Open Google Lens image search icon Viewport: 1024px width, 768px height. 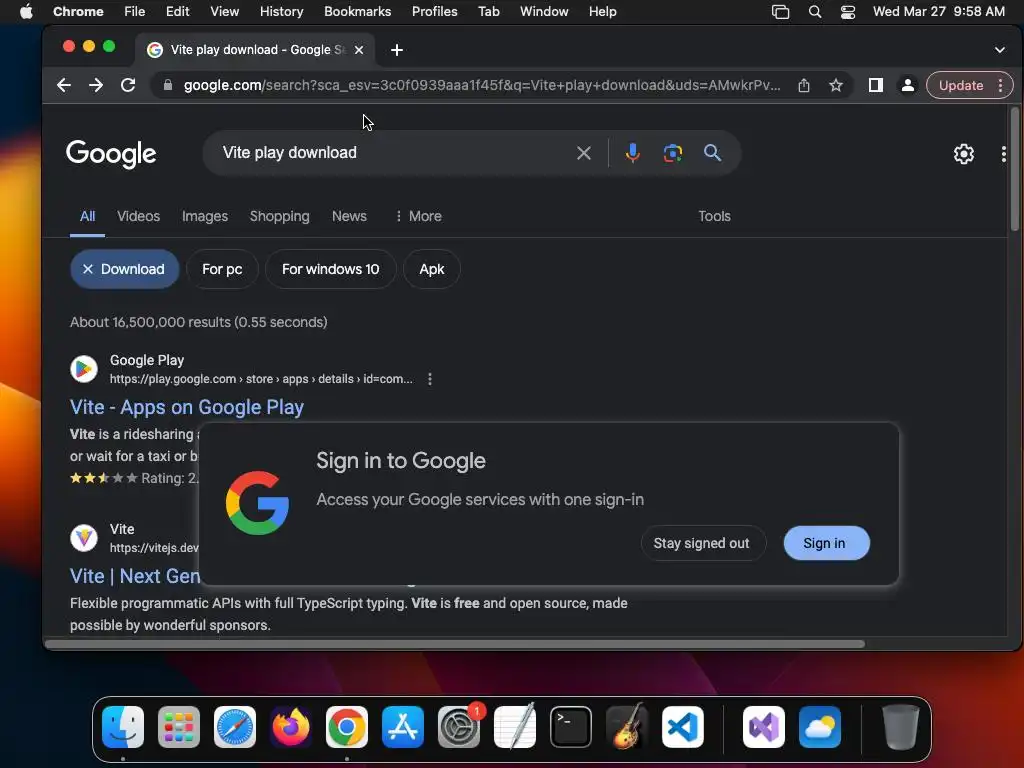(x=673, y=153)
